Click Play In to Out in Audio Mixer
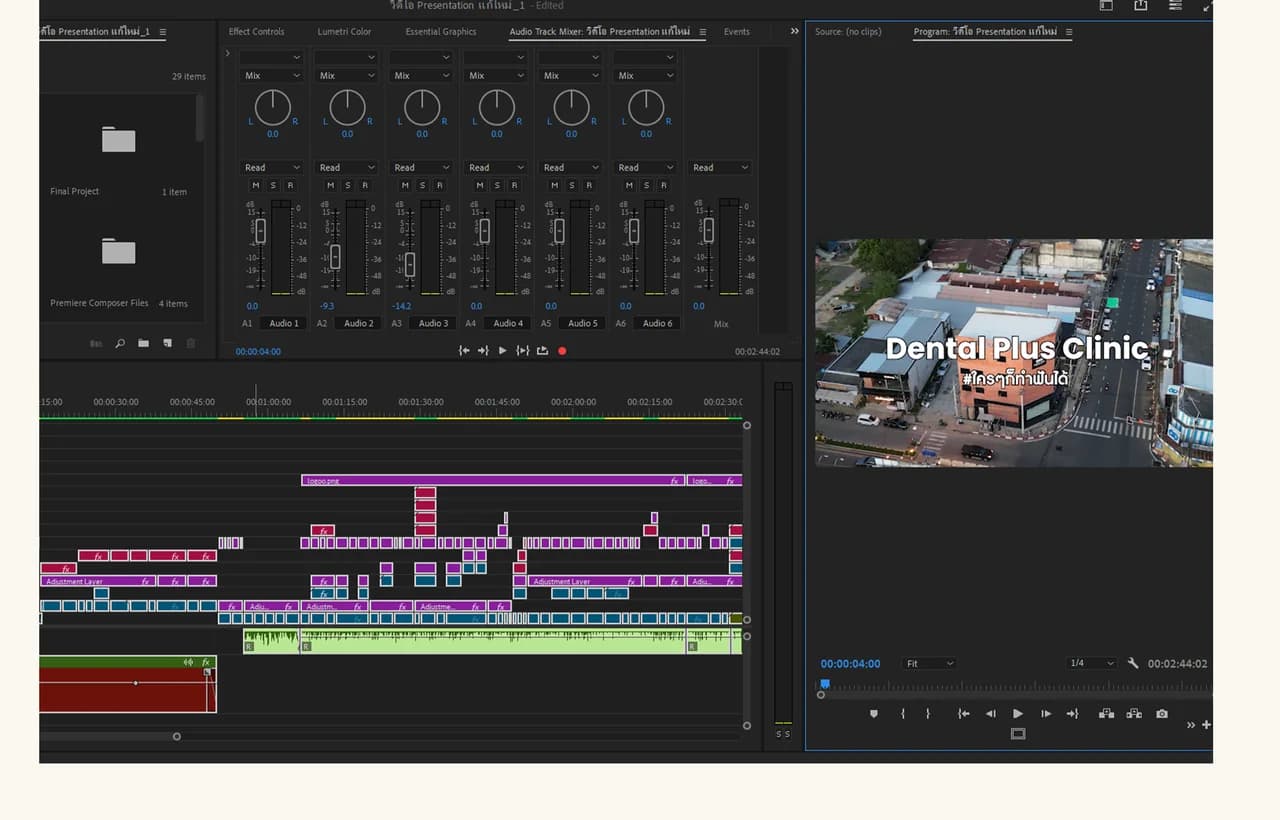The image size is (1280, 820). click(x=522, y=351)
